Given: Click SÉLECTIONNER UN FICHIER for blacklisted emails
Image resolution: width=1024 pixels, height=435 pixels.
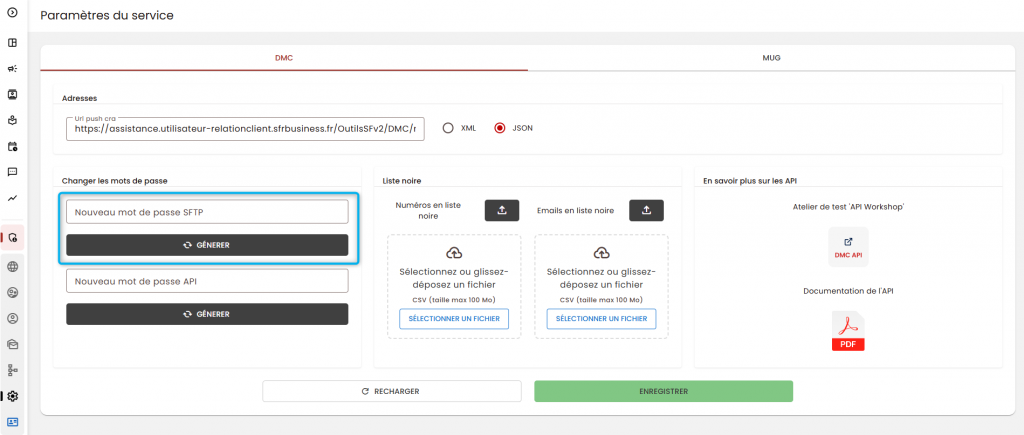Looking at the screenshot, I should (x=601, y=319).
